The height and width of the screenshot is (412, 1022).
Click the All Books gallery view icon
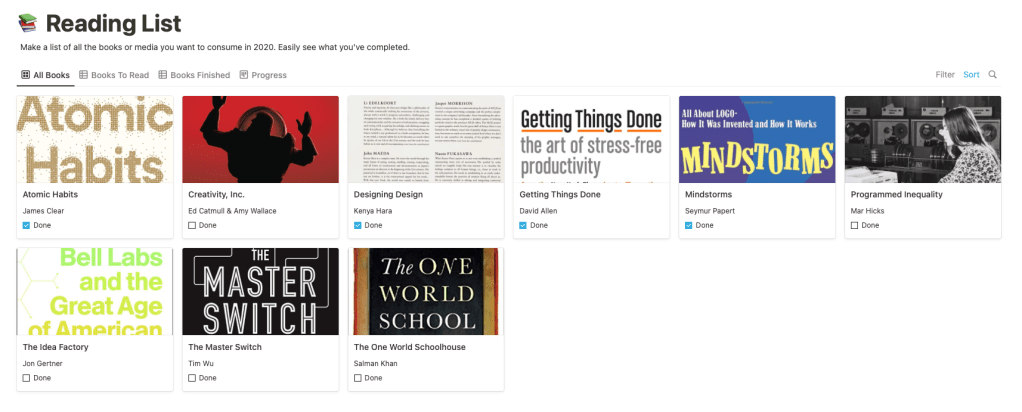(x=25, y=75)
